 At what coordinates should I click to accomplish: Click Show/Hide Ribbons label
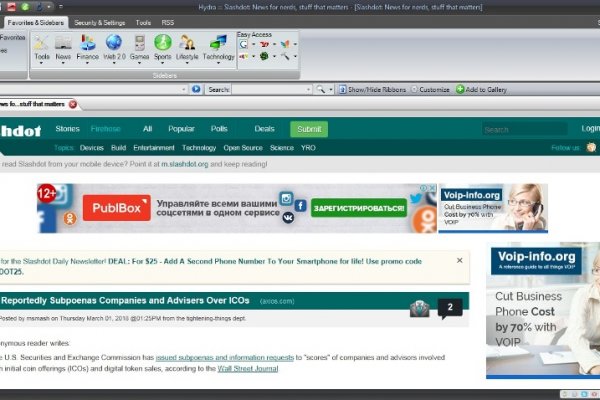point(377,90)
